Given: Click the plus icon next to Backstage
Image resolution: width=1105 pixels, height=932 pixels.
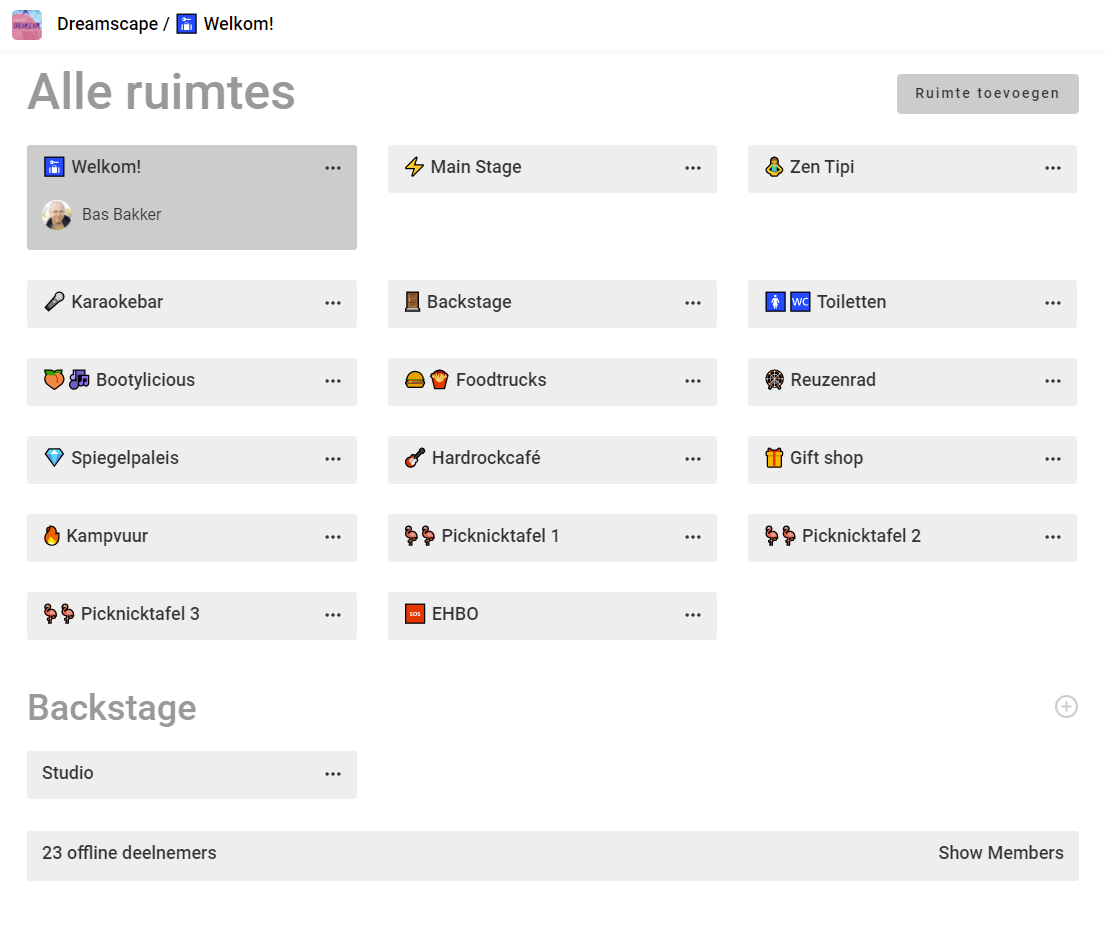Looking at the screenshot, I should tap(1066, 707).
